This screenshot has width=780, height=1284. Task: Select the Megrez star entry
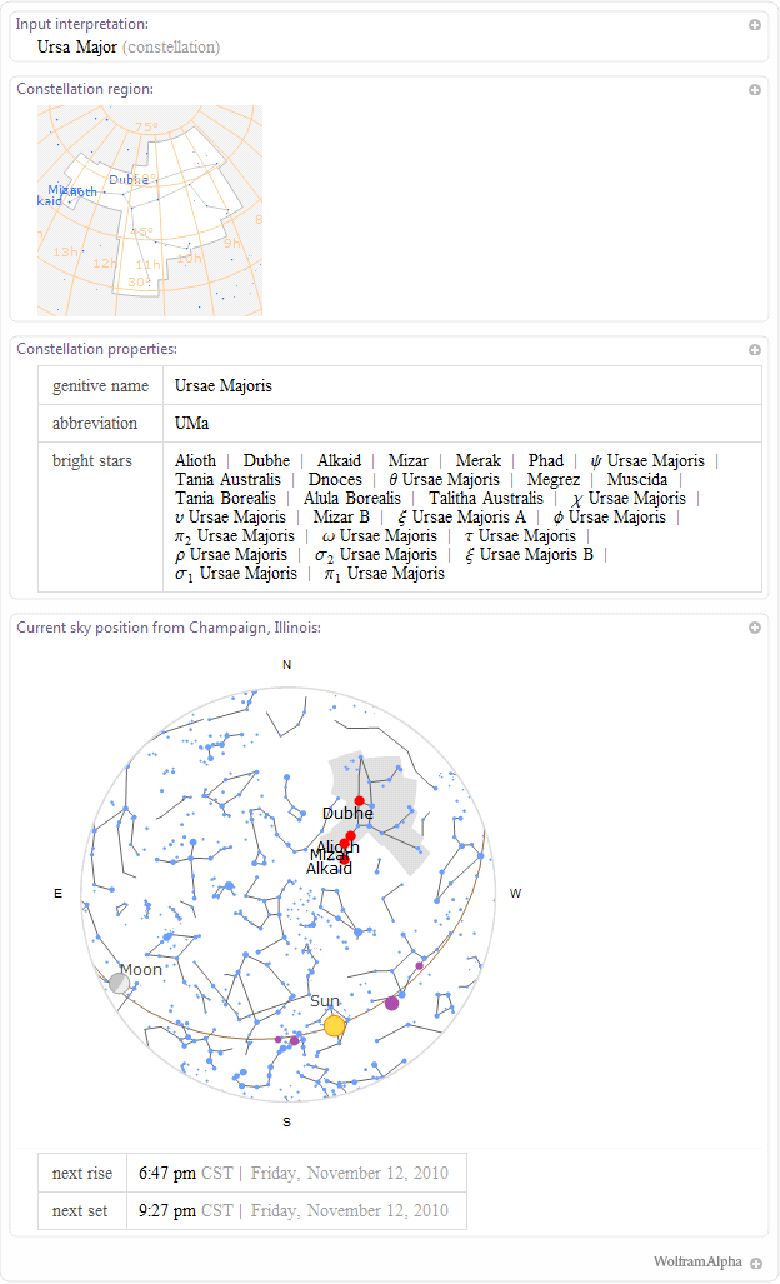coord(553,480)
